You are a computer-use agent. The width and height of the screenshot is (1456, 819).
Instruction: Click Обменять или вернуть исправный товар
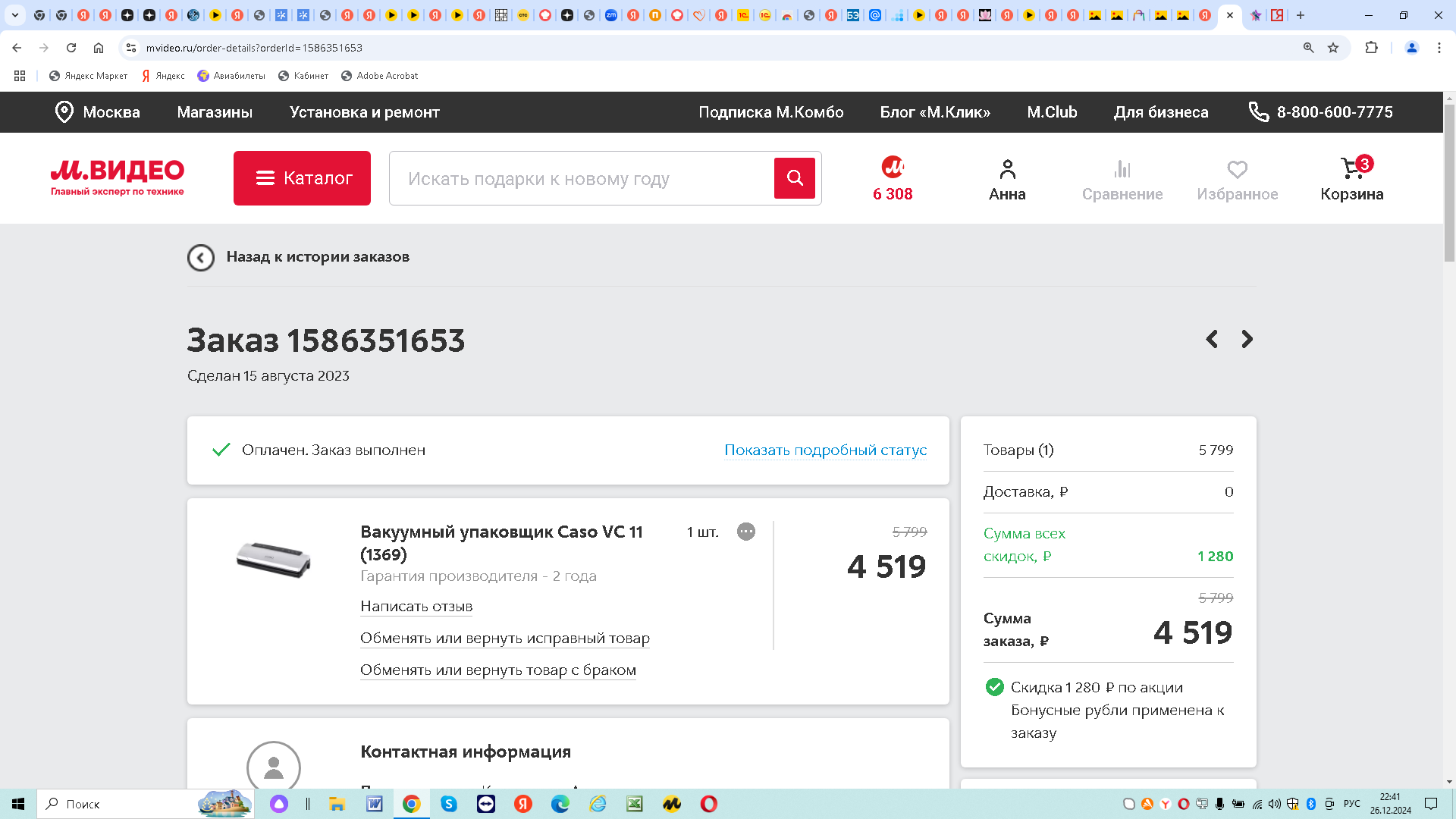505,638
